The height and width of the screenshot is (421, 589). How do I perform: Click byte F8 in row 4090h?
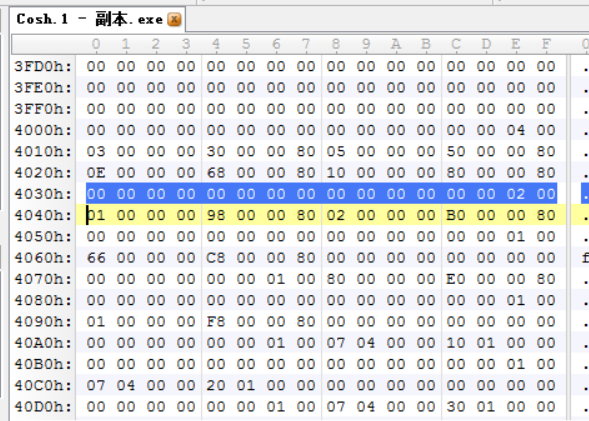(x=216, y=322)
